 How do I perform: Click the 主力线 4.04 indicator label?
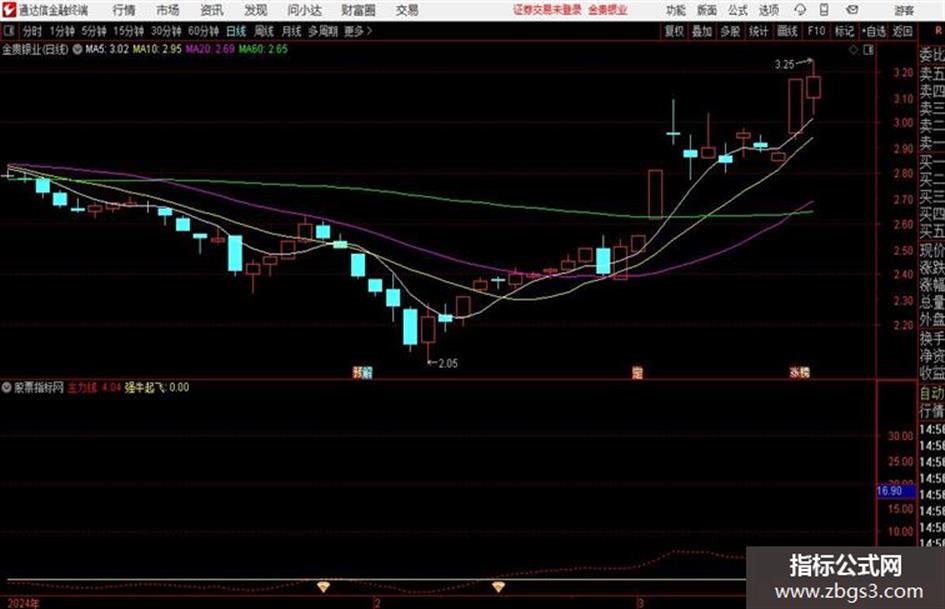(x=94, y=387)
